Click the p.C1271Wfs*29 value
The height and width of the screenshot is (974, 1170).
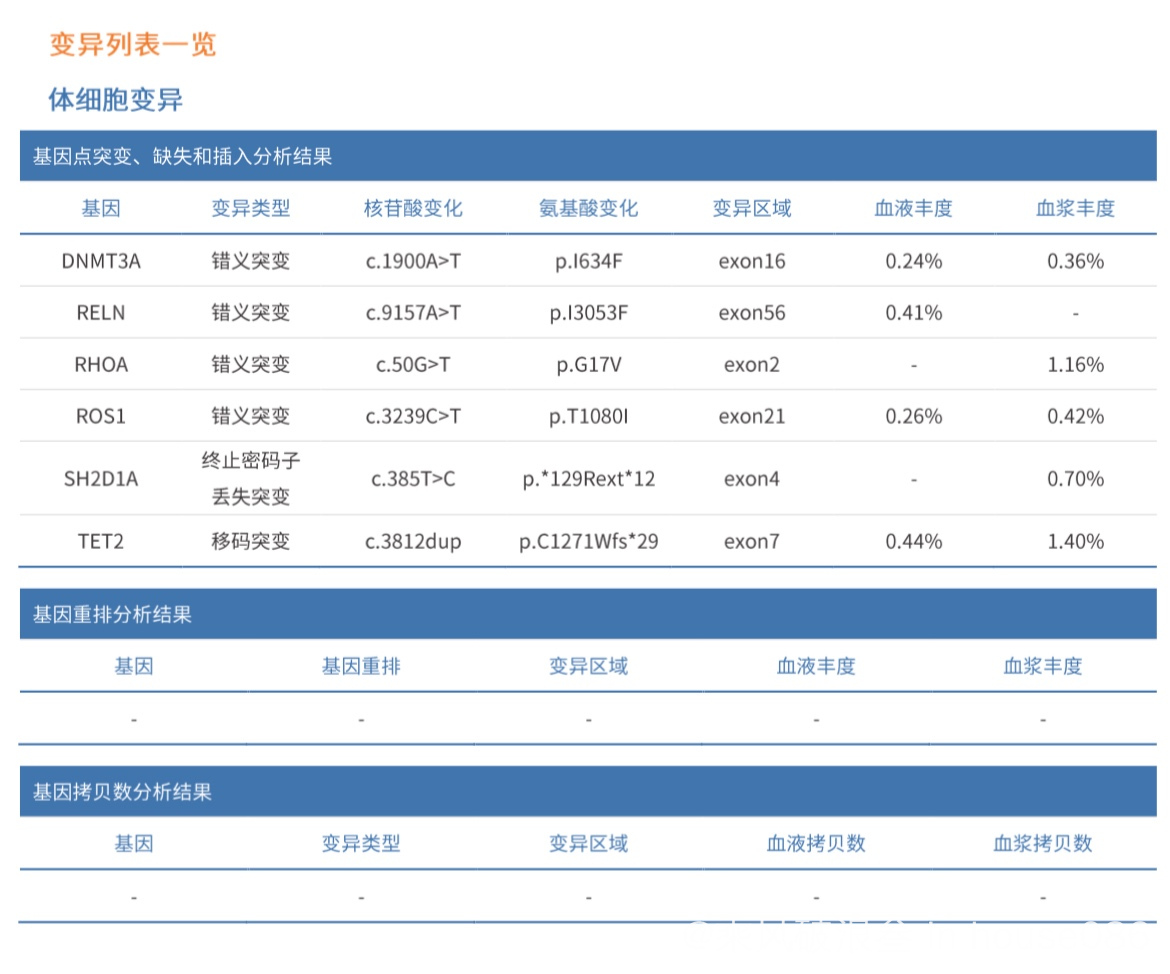[x=588, y=541]
